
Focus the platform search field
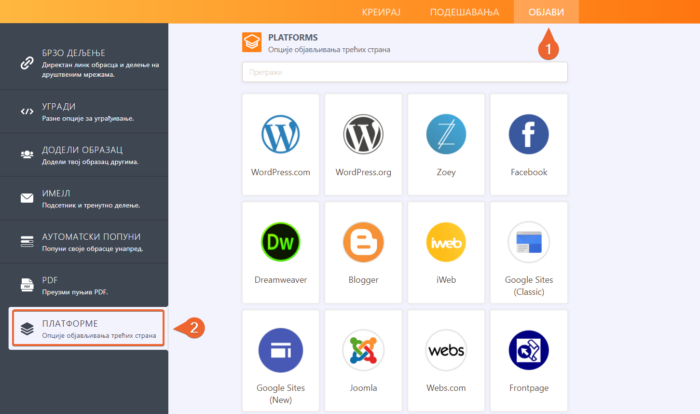coord(404,72)
